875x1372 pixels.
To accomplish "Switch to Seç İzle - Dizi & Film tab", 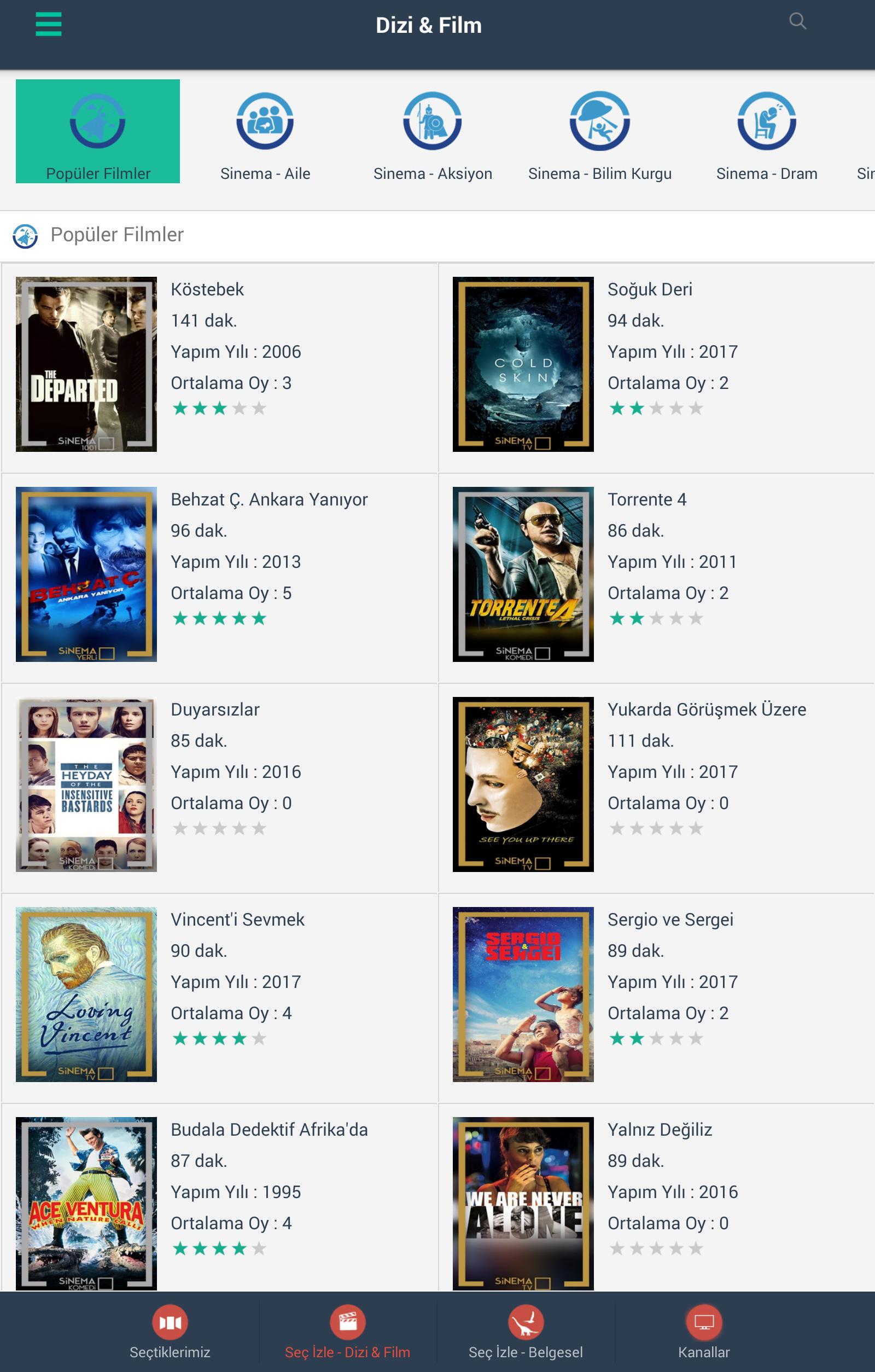I will pos(347,1332).
